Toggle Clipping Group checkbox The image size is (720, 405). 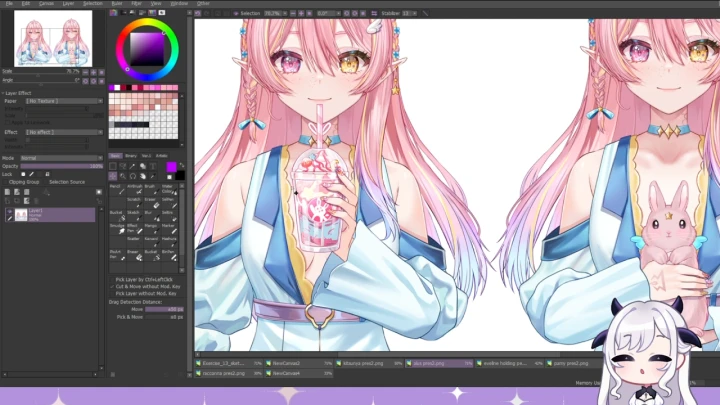point(21,182)
